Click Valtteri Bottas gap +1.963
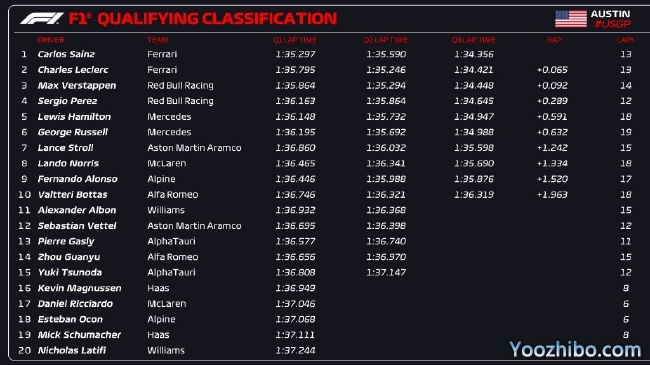 coord(552,195)
